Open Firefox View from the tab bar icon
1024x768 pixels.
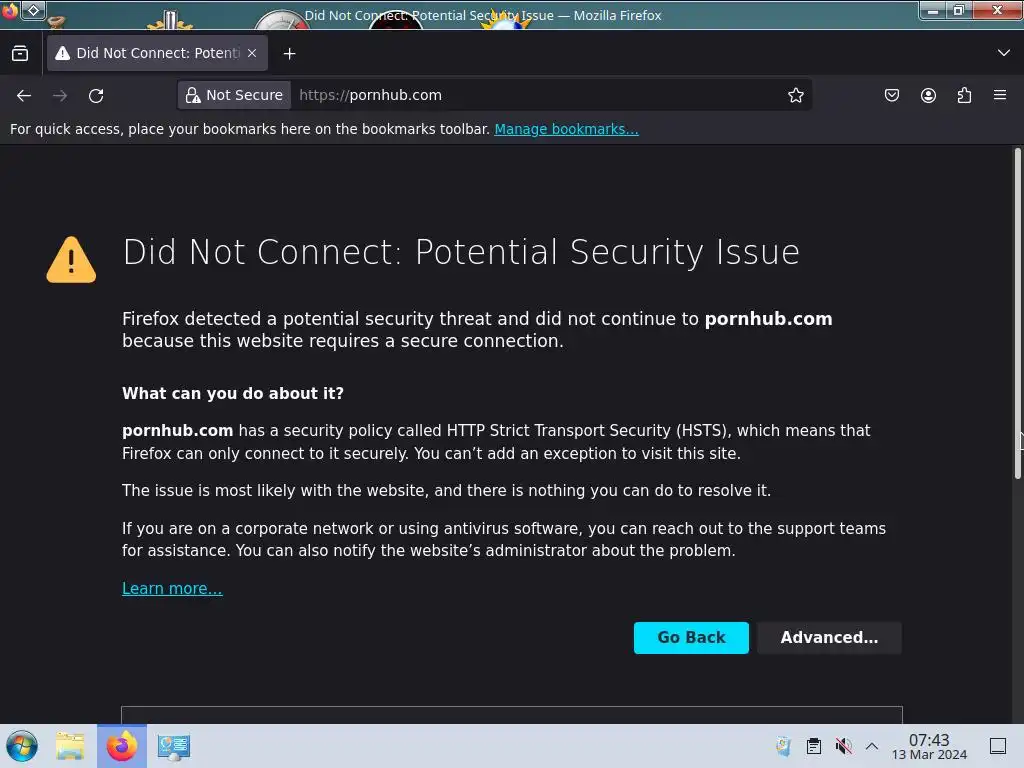tap(20, 53)
